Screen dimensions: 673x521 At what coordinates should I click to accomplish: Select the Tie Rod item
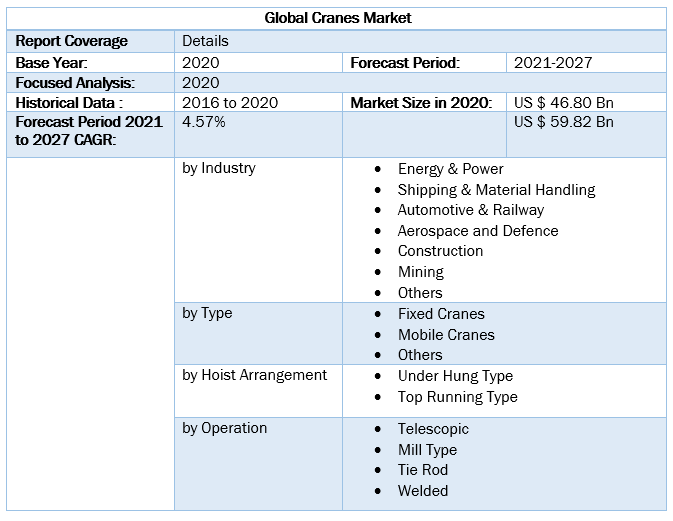[x=422, y=469]
